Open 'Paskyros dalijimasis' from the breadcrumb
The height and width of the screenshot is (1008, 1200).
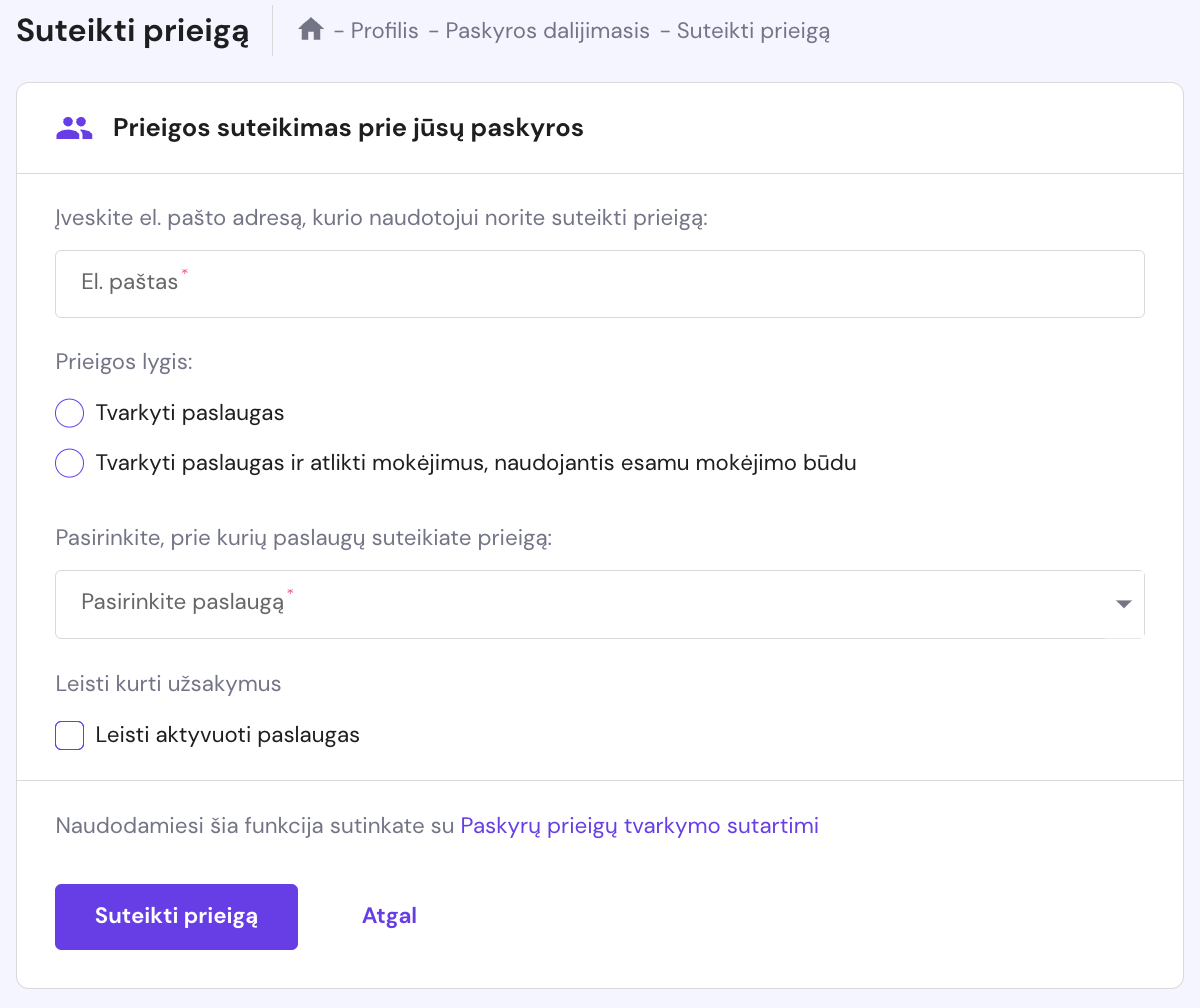click(548, 31)
